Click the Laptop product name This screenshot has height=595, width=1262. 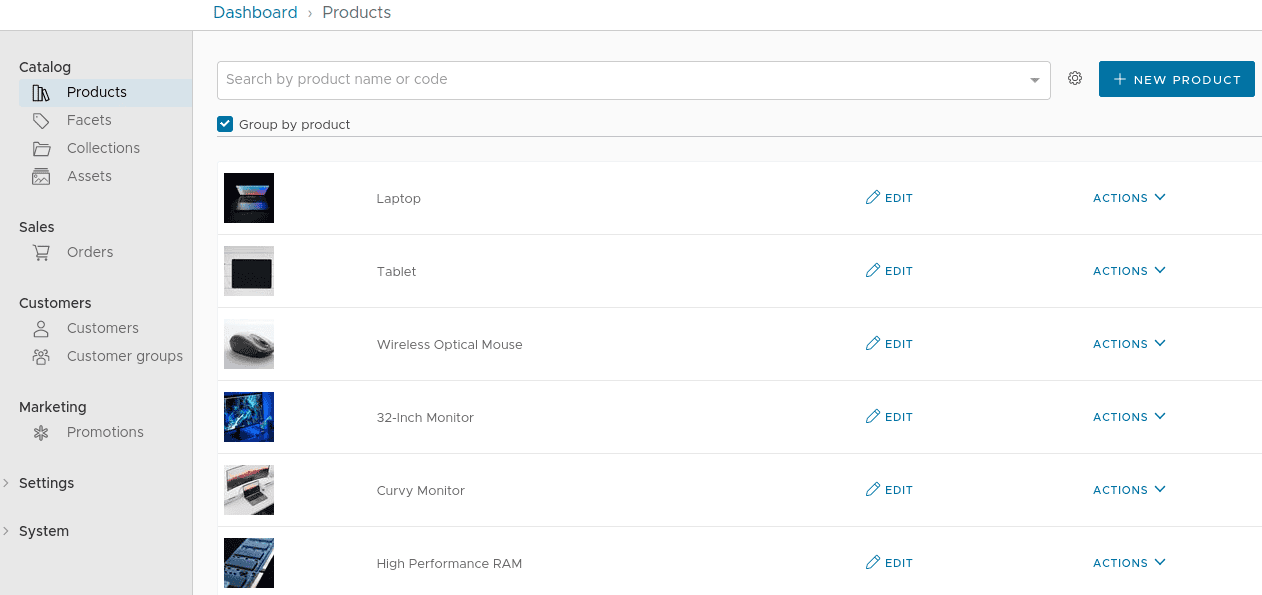[399, 198]
